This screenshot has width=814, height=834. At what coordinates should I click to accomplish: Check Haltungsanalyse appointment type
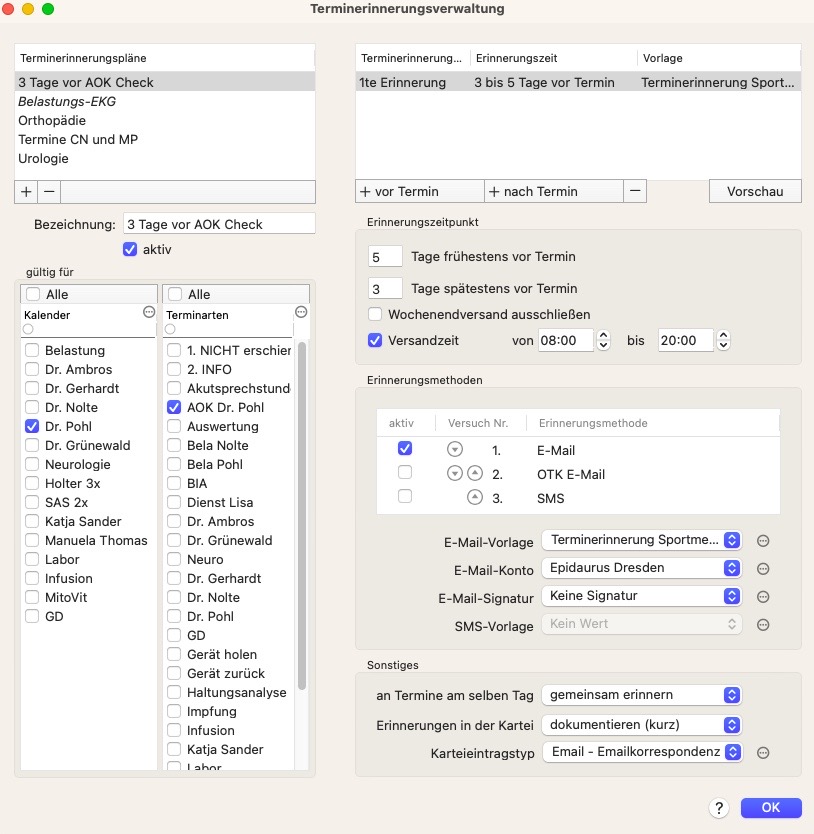coord(174,692)
